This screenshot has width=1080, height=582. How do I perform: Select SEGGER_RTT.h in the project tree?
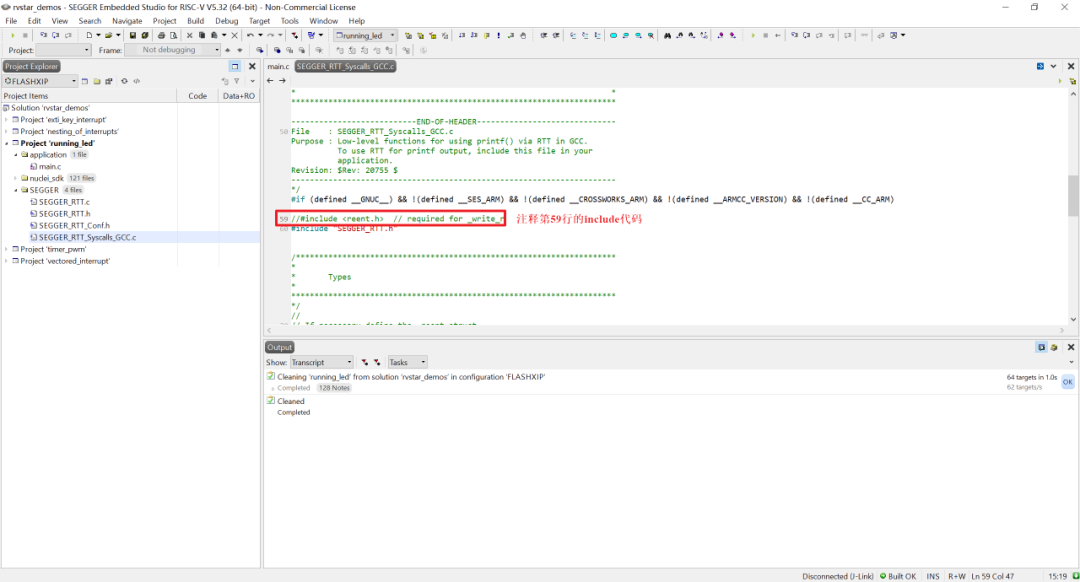[x=64, y=214]
